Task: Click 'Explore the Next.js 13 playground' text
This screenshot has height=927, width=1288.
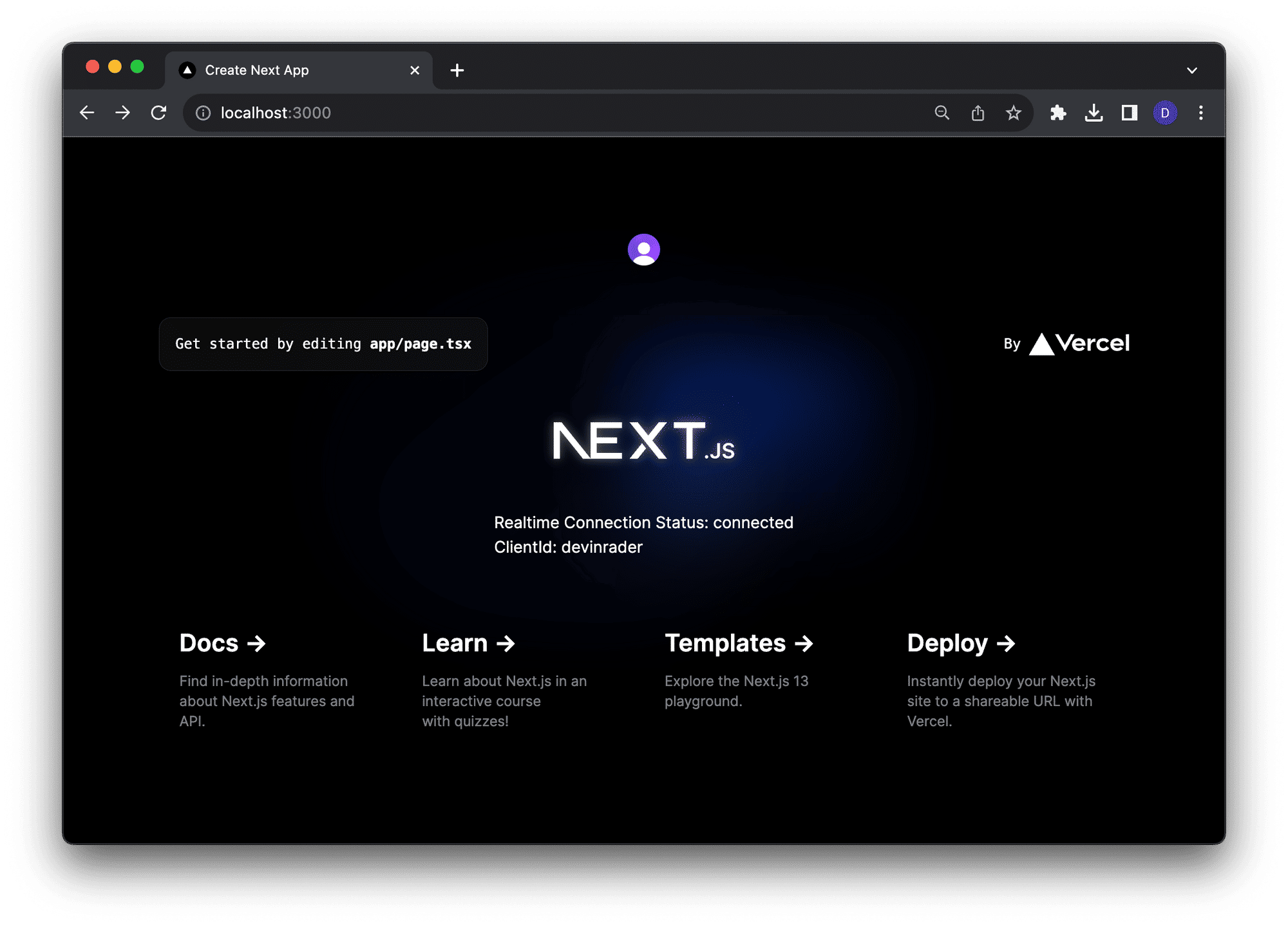Action: [x=736, y=691]
